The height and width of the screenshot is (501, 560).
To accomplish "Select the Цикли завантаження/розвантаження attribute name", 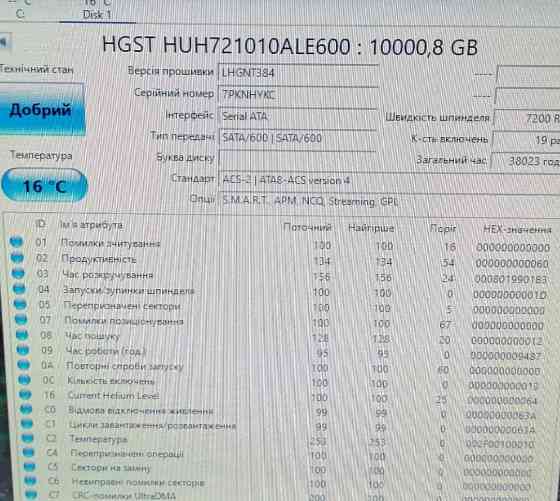I will (152, 425).
